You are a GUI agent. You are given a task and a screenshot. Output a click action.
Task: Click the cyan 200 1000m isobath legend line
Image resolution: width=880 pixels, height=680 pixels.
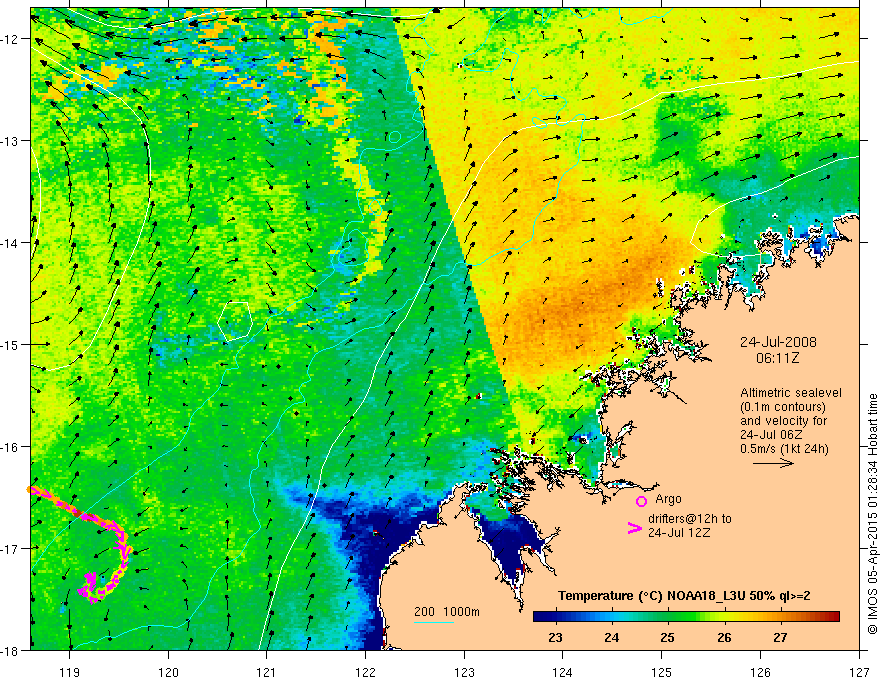click(434, 622)
